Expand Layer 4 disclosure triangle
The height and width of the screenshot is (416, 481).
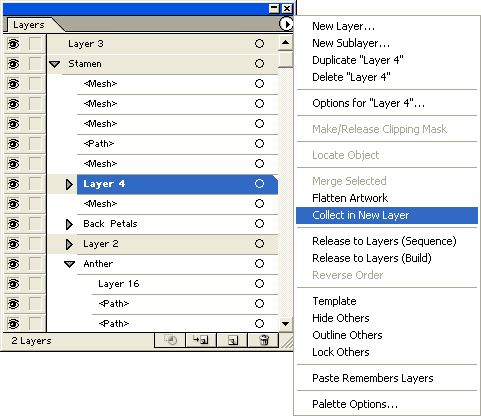click(69, 184)
